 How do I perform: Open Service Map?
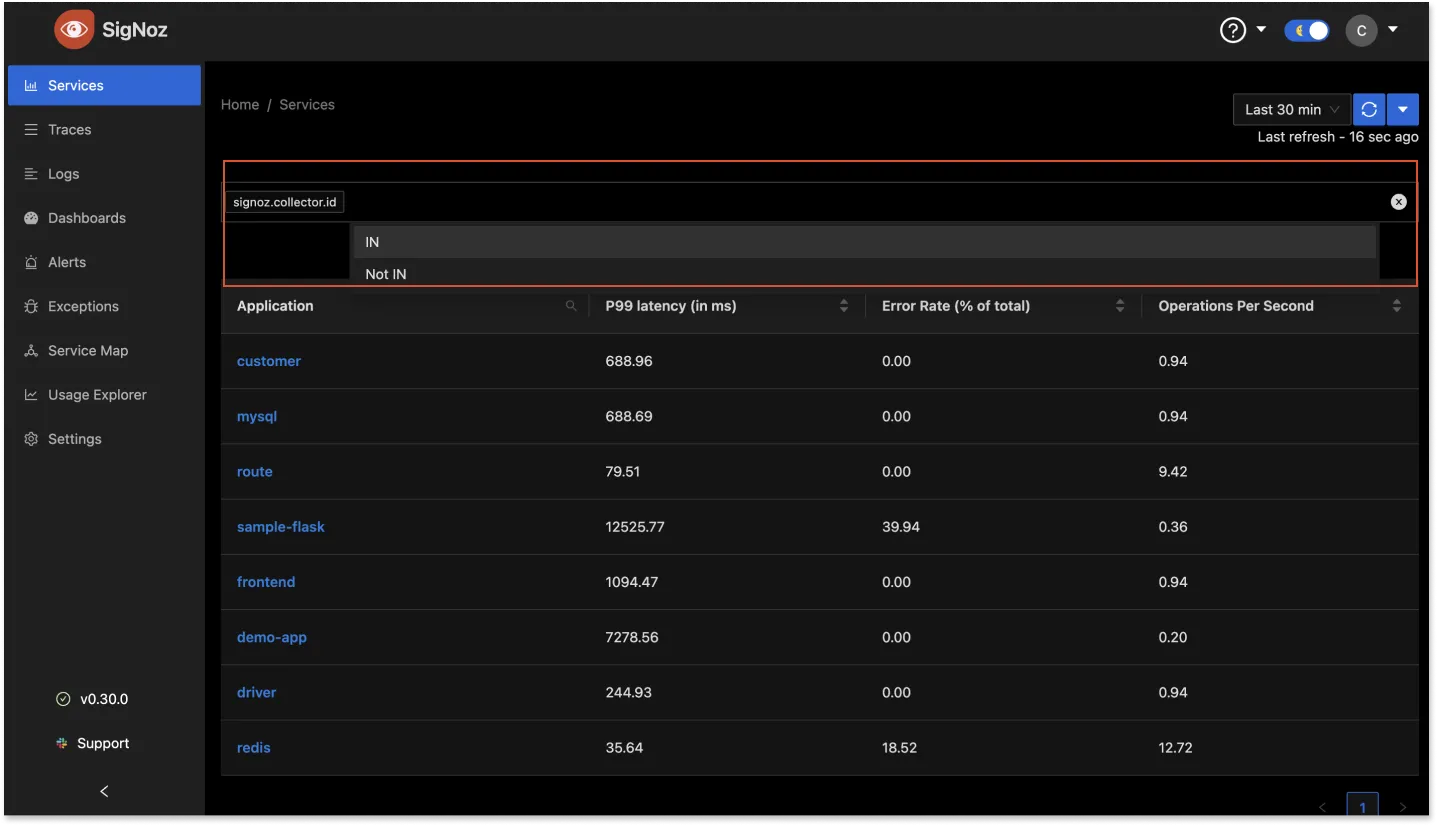click(104, 350)
